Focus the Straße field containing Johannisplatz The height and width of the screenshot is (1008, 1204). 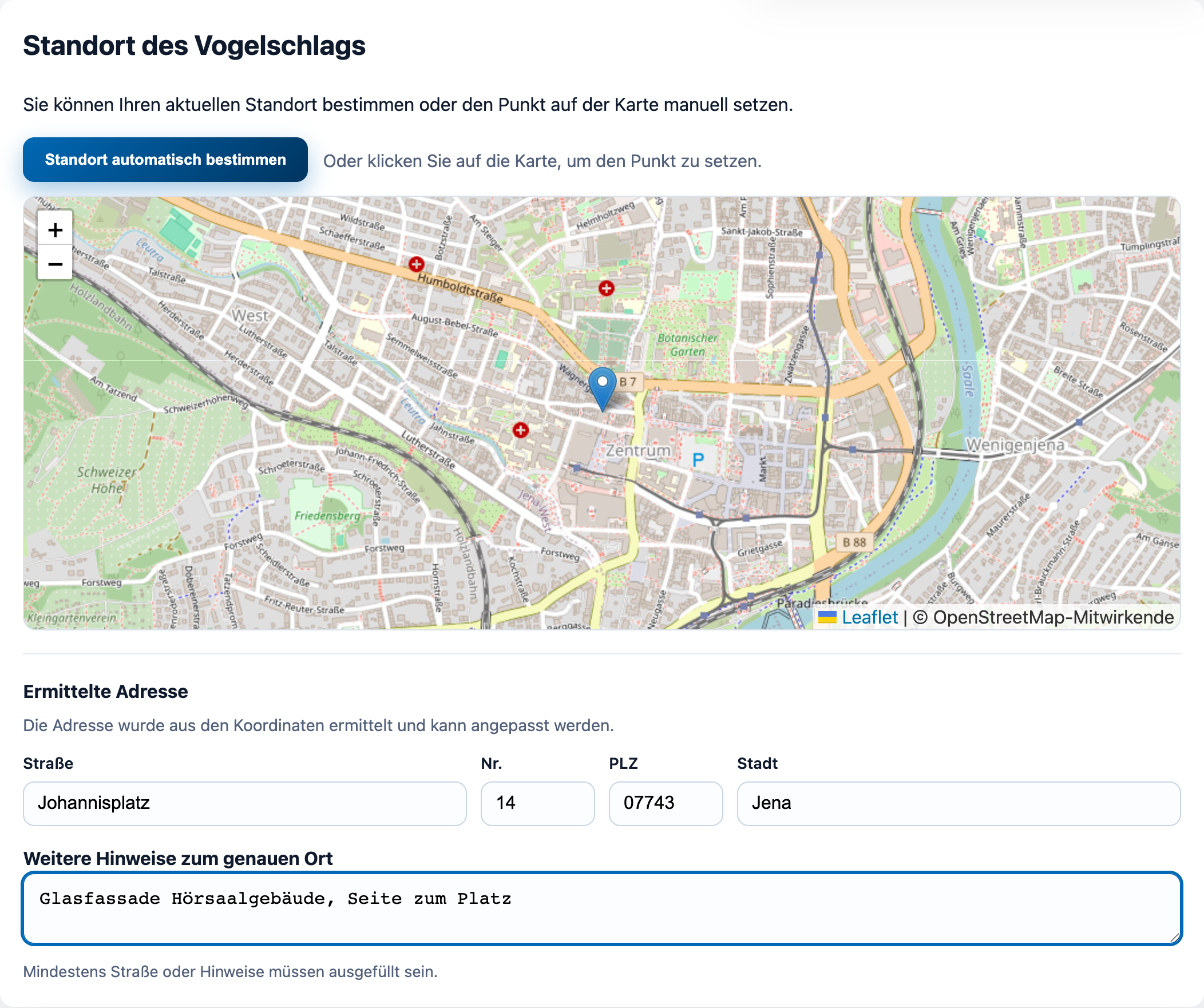[245, 803]
